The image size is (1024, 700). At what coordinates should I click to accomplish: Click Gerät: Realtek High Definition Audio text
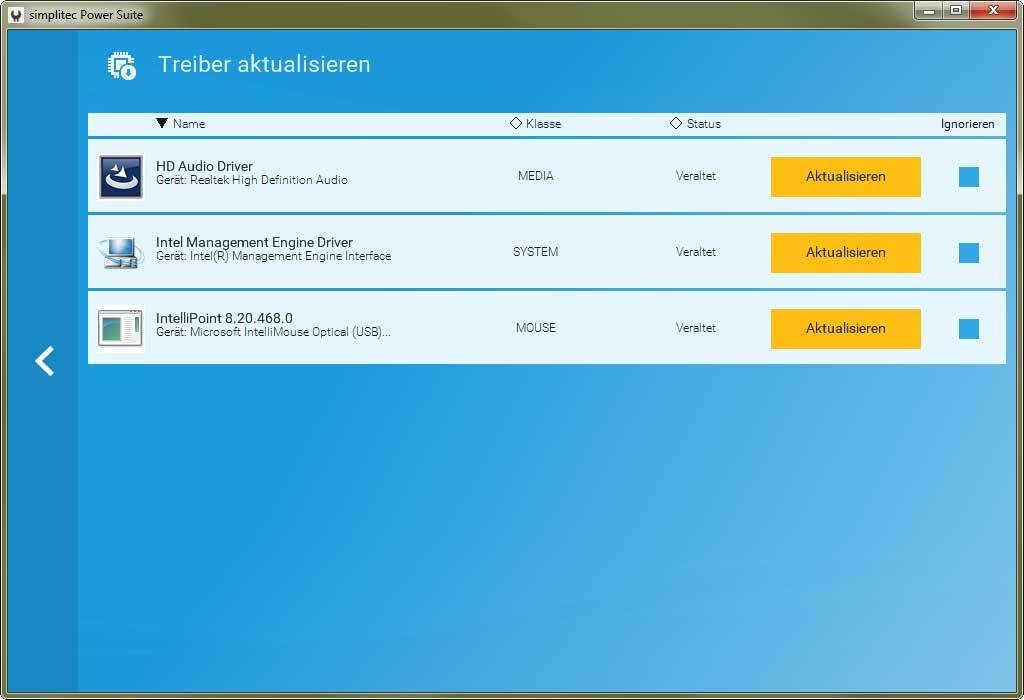[x=251, y=180]
